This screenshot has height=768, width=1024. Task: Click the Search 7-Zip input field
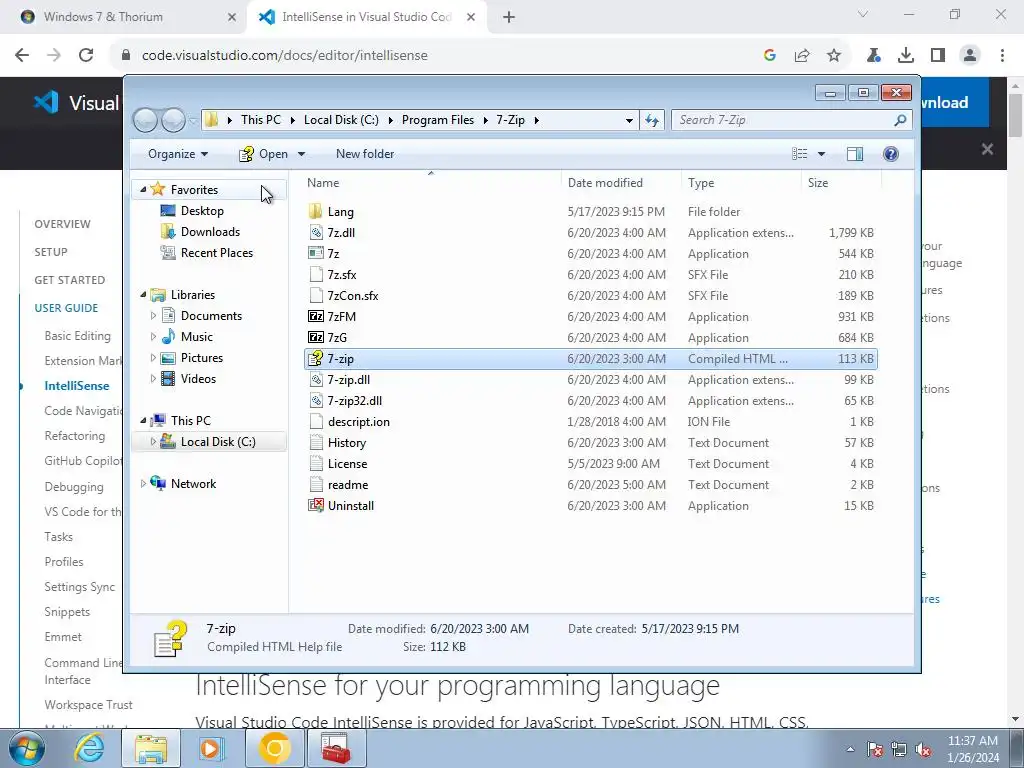tap(784, 120)
